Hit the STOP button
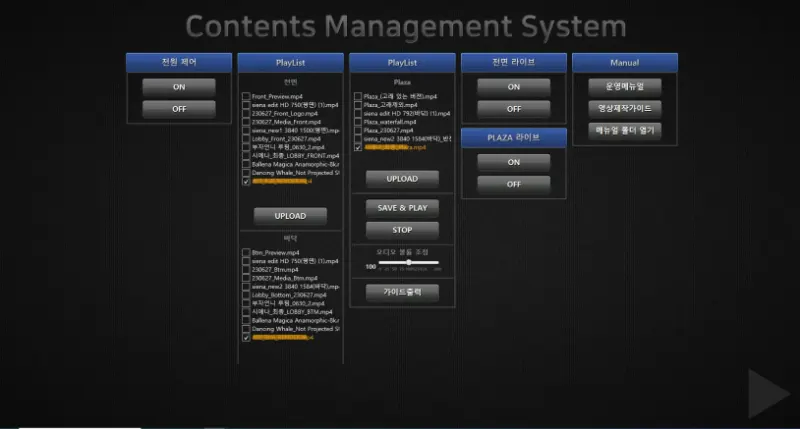The height and width of the screenshot is (429, 800). [402, 230]
